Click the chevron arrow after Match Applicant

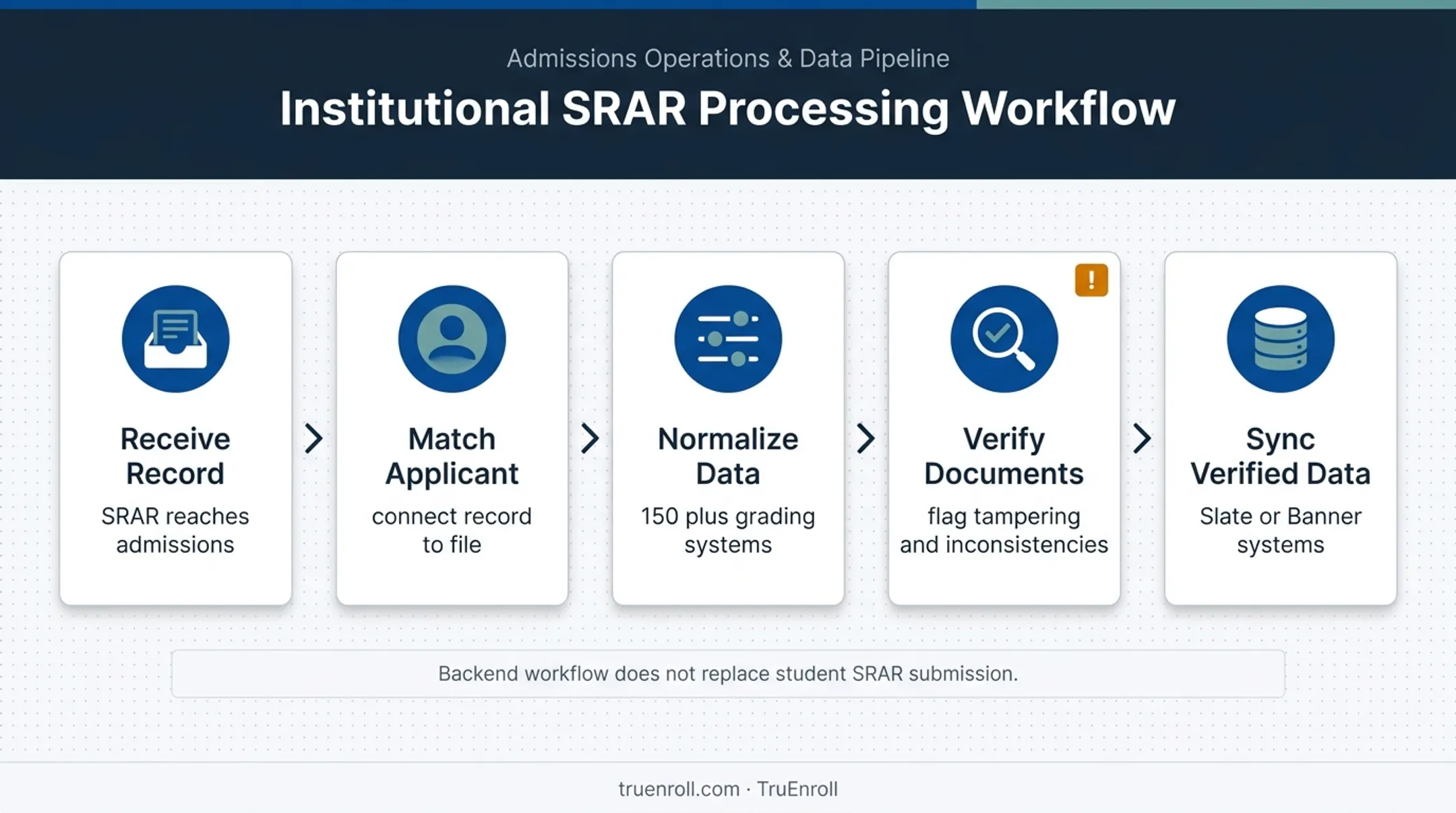pyautogui.click(x=590, y=438)
